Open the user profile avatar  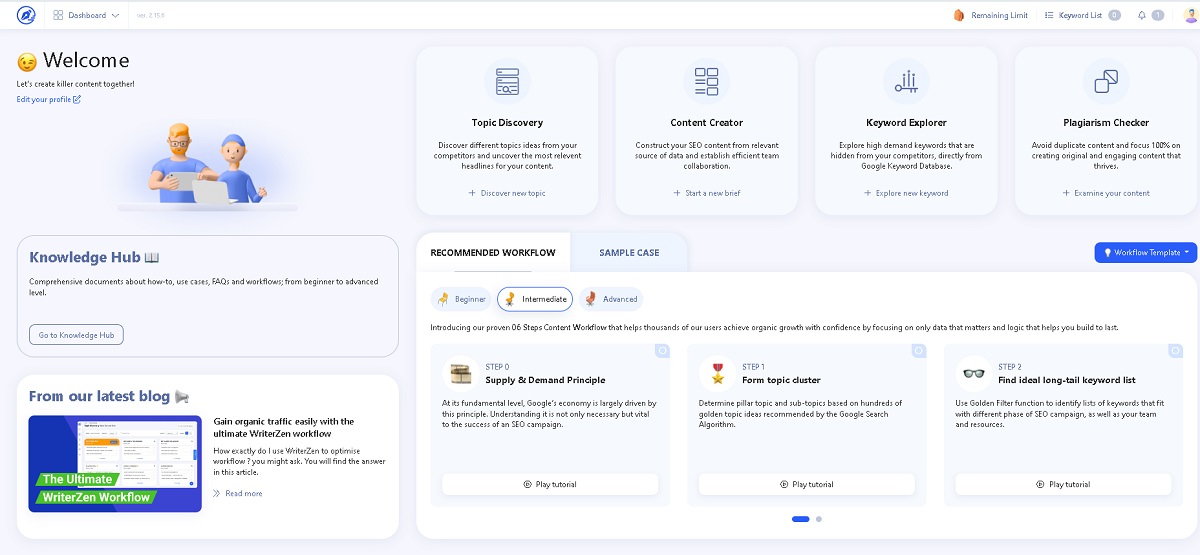pos(1189,15)
